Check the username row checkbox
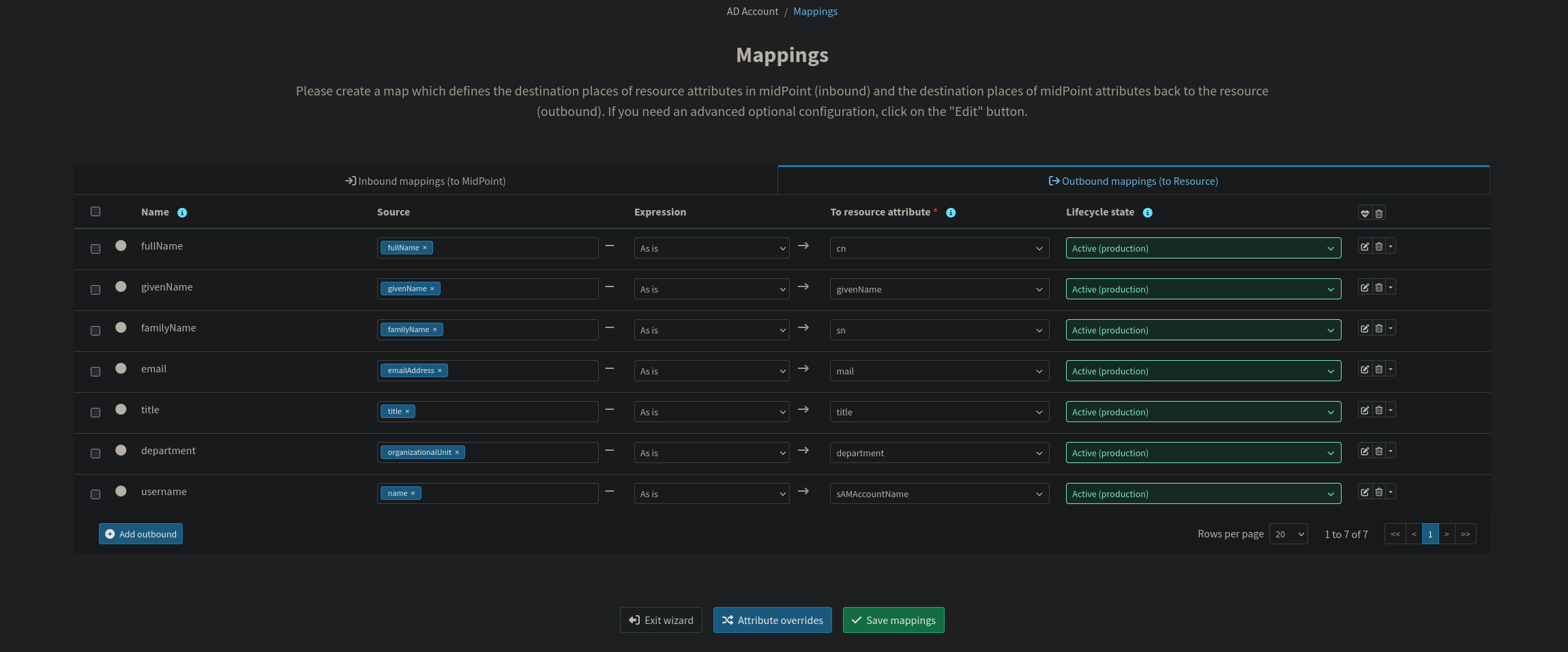 [x=95, y=494]
